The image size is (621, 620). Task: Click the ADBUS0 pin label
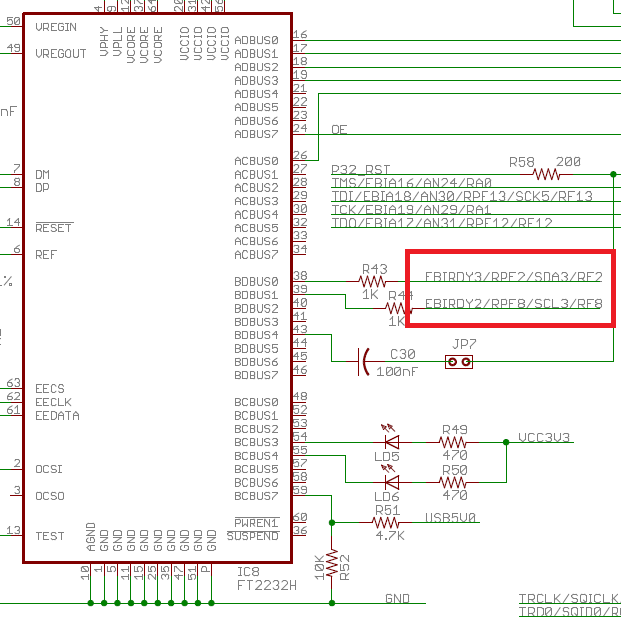(257, 40)
